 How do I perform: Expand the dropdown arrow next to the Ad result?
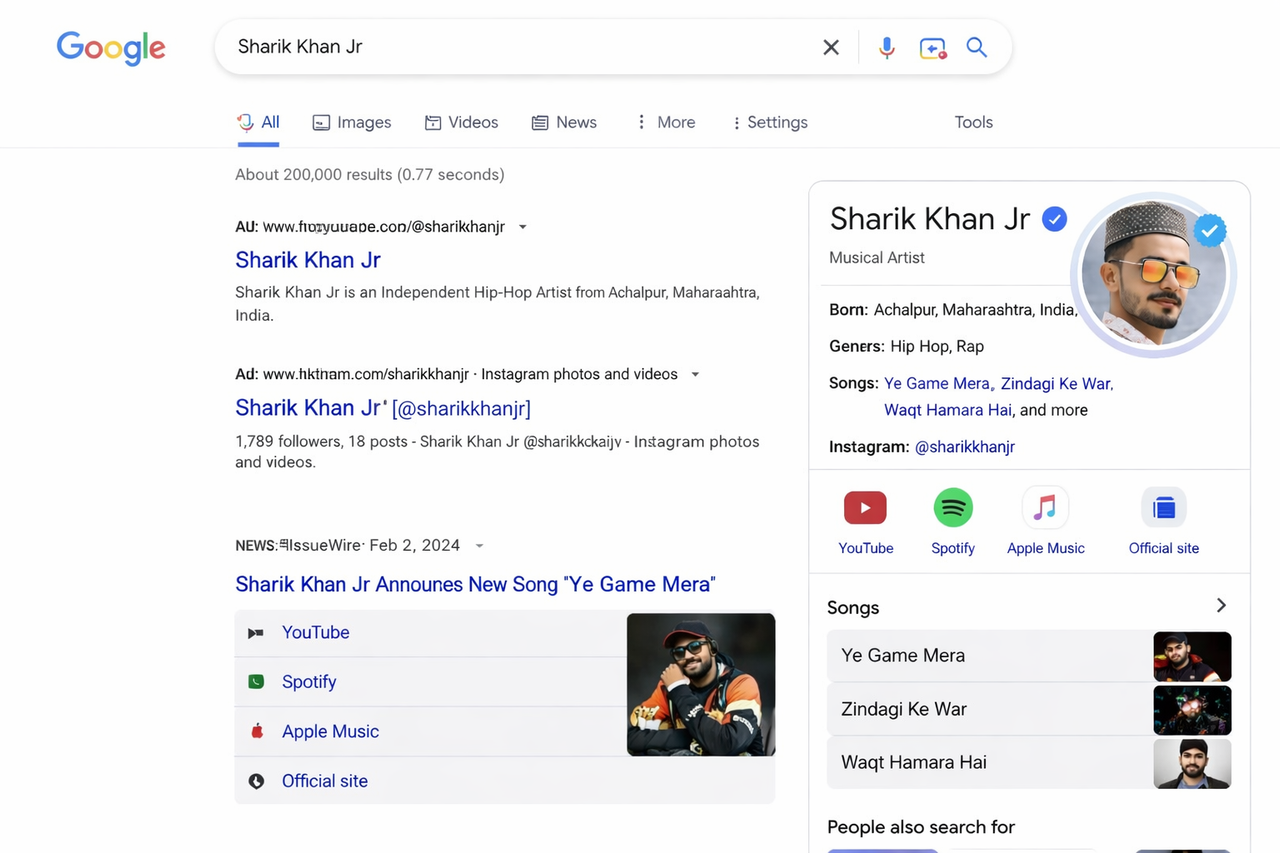click(x=695, y=374)
